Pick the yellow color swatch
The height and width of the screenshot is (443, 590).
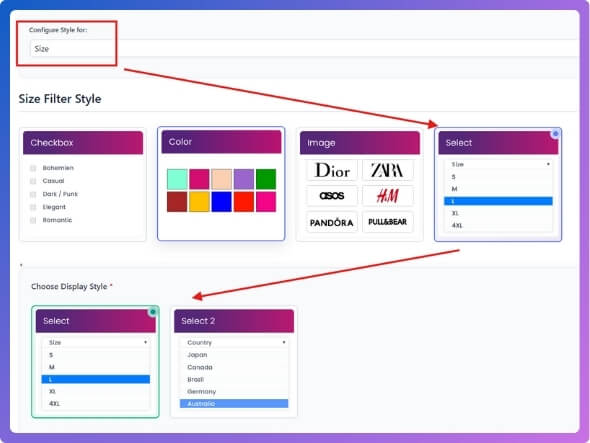coord(199,202)
